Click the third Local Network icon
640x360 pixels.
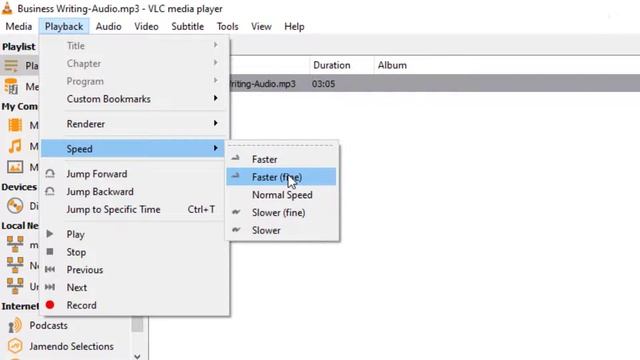click(15, 286)
